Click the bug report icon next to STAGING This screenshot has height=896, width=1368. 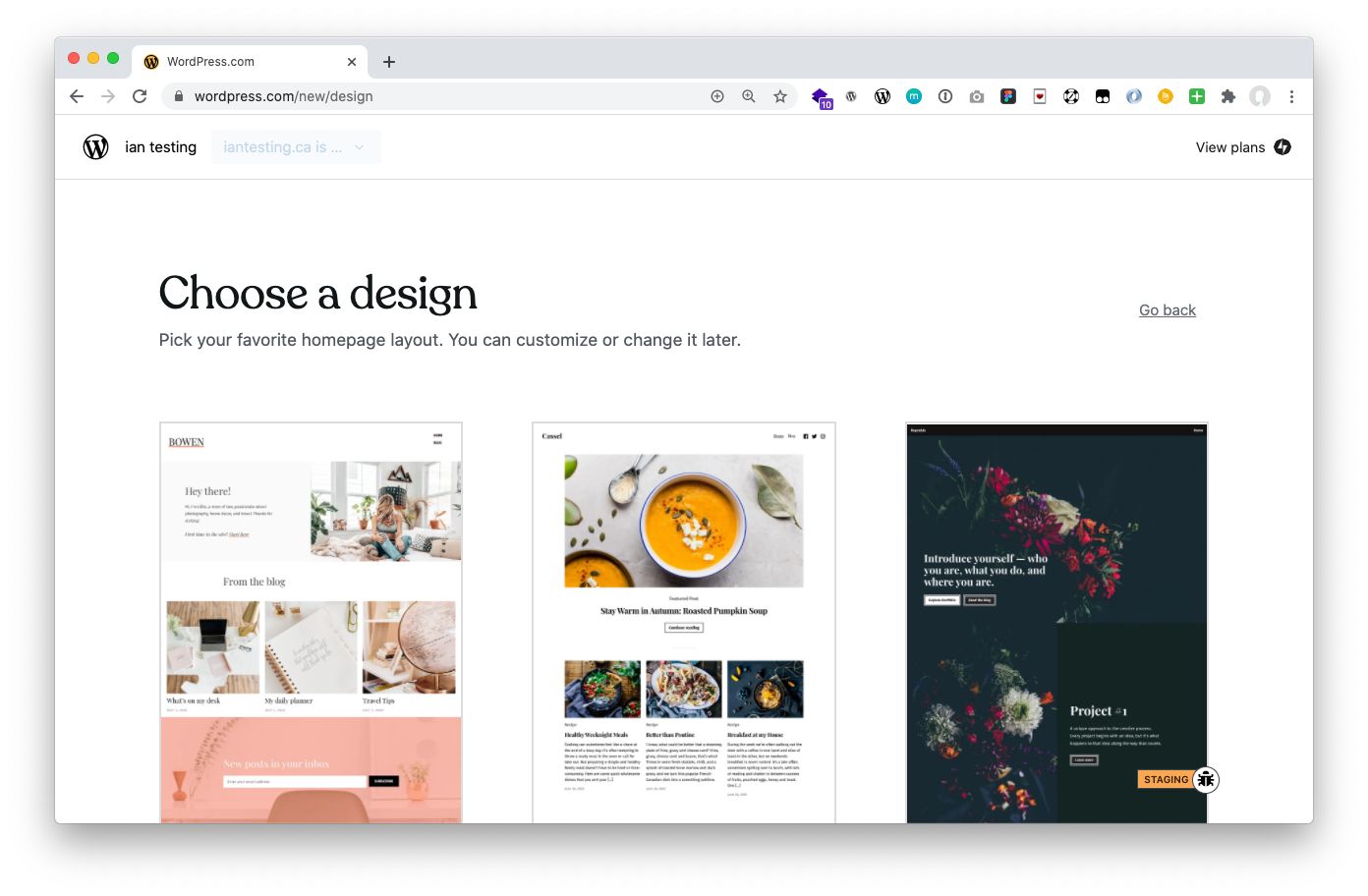pos(1206,779)
